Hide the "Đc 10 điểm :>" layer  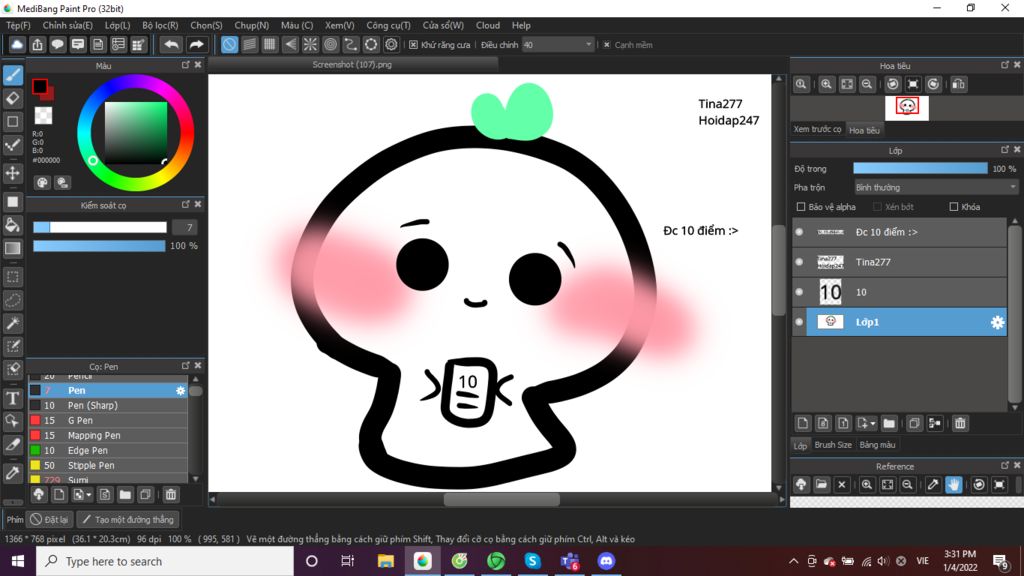(799, 232)
